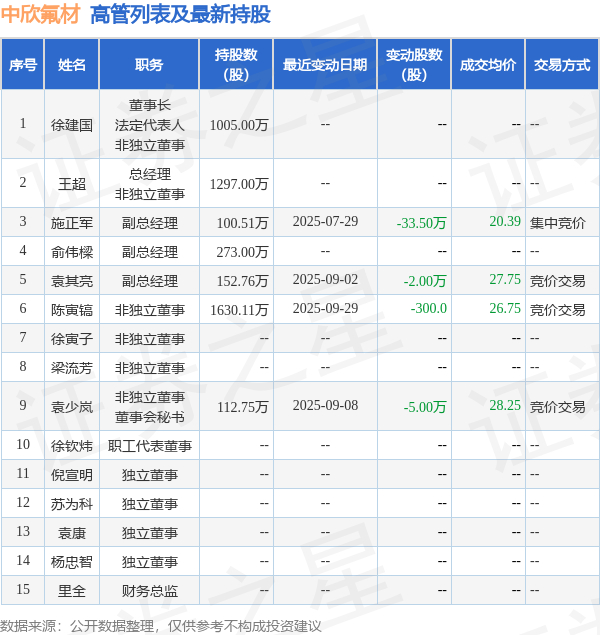Click 竞价交易 in 袁其亮's row

click(557, 281)
